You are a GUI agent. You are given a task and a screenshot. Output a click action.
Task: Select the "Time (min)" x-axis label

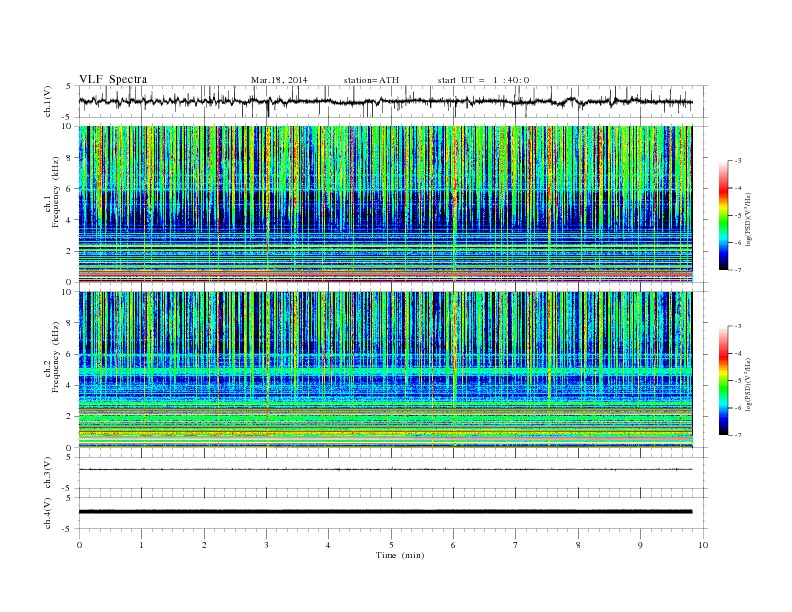coord(400,555)
